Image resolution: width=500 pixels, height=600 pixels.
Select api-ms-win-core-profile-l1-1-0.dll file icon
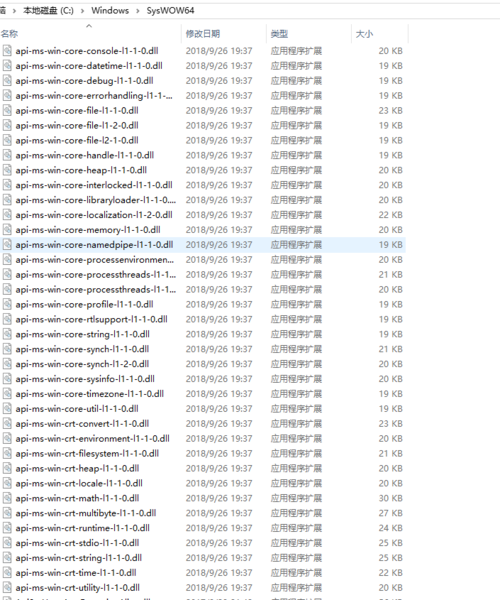coord(7,305)
